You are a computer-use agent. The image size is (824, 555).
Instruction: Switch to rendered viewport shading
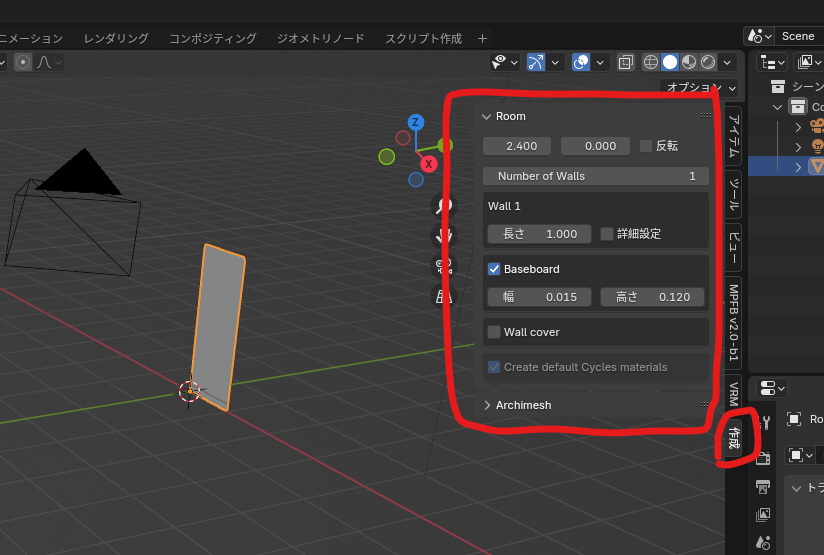(708, 62)
